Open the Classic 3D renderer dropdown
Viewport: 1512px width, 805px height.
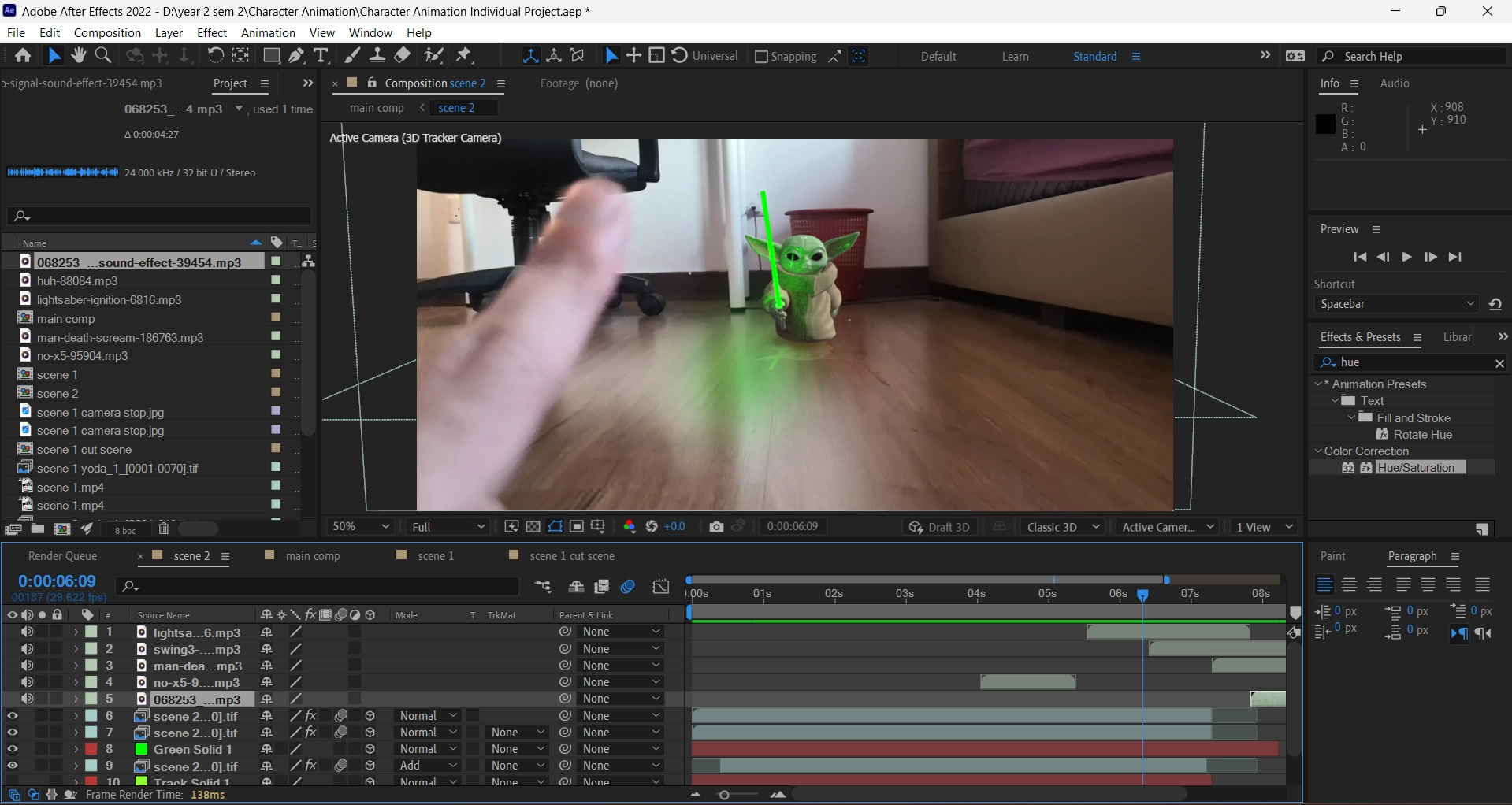pyautogui.click(x=1063, y=527)
